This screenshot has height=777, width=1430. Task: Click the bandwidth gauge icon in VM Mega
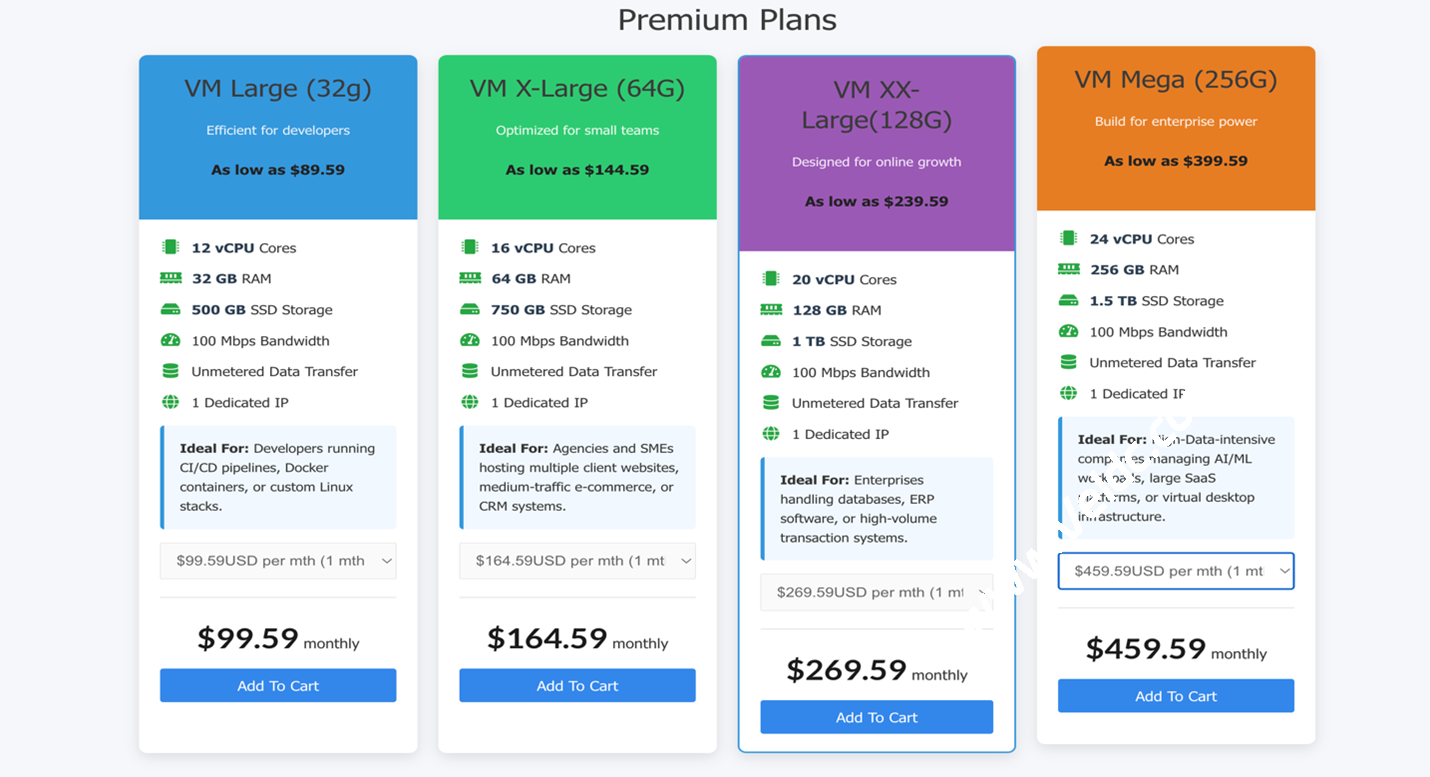[1068, 331]
